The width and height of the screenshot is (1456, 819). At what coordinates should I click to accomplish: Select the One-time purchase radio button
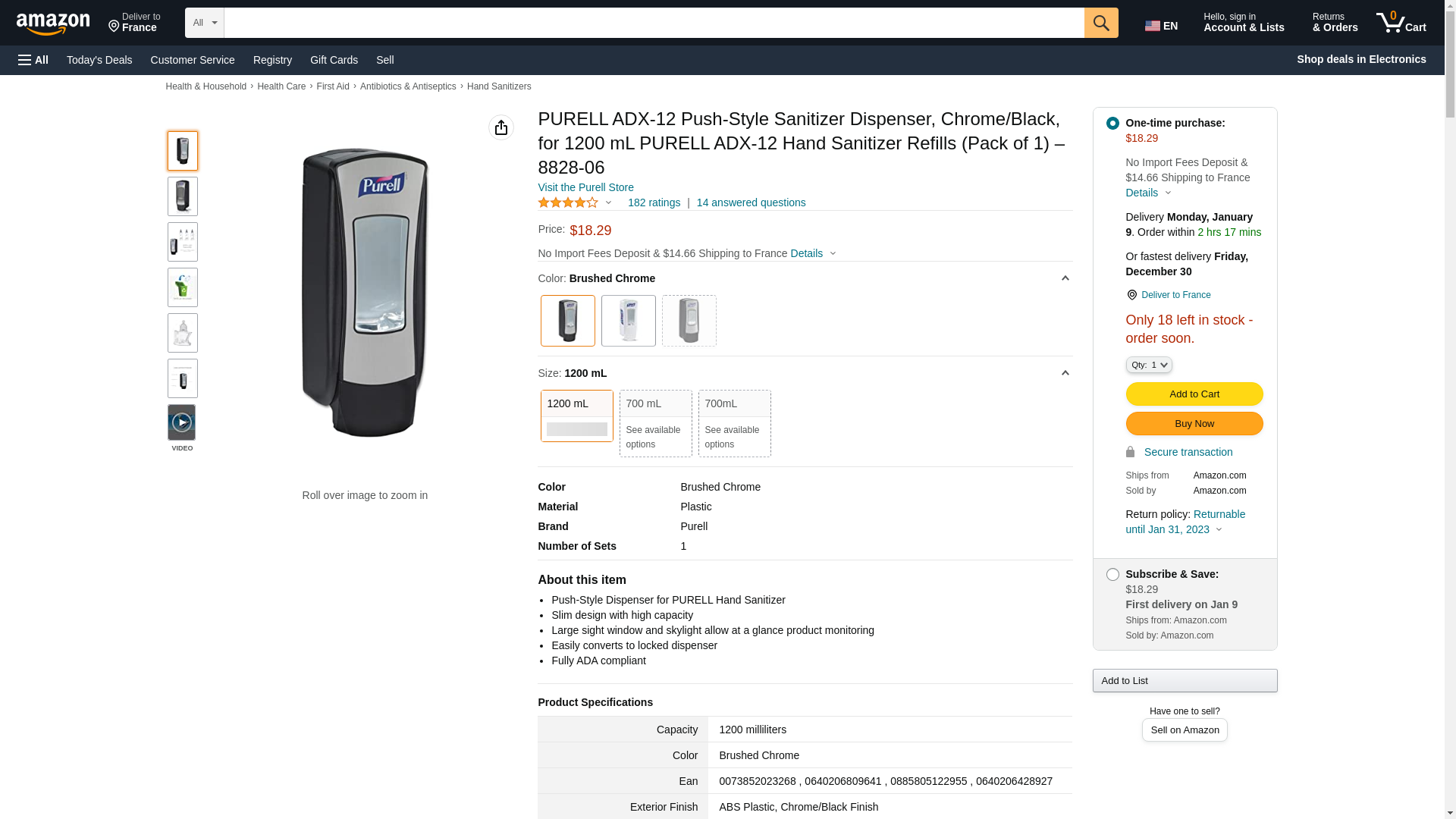[1112, 123]
